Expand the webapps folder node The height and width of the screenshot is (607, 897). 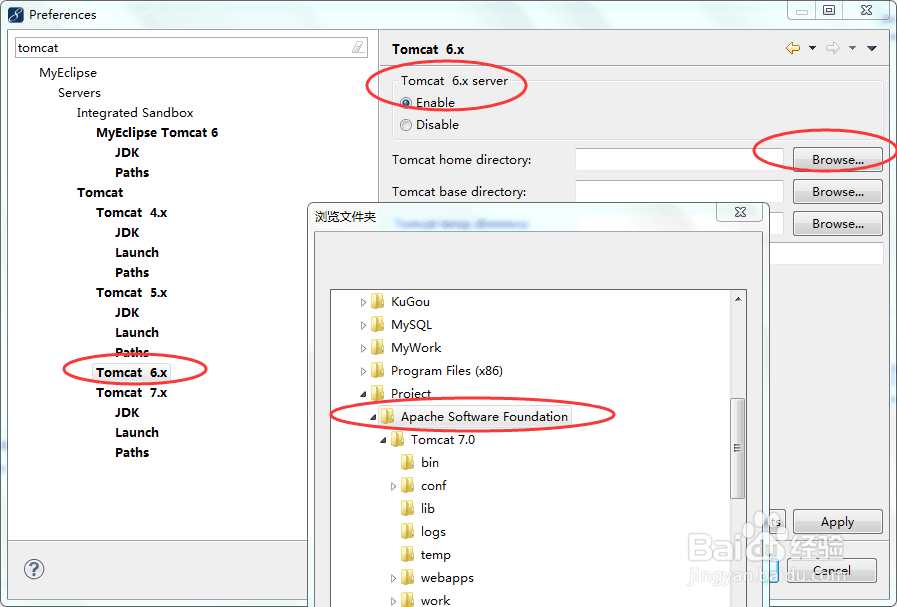click(x=393, y=578)
